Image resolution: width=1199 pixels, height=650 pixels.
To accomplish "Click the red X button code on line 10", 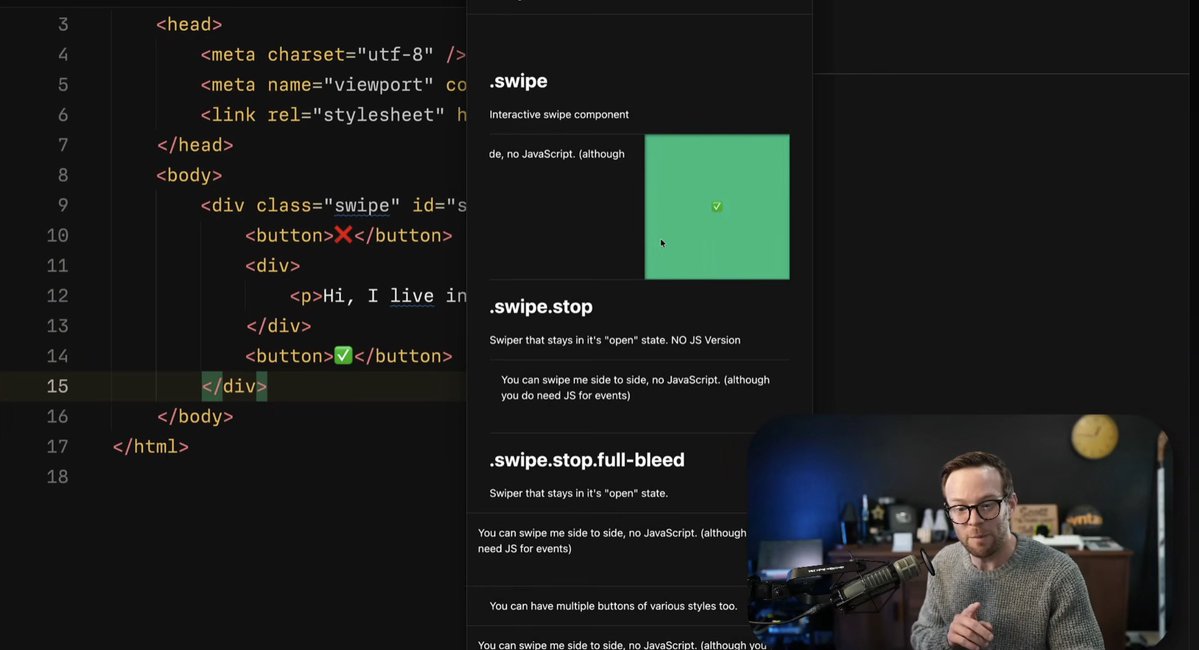I will tap(349, 236).
